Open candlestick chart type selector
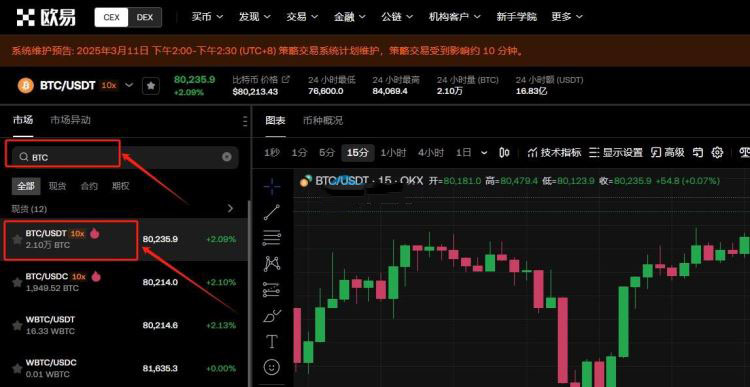The image size is (750, 387). point(504,153)
